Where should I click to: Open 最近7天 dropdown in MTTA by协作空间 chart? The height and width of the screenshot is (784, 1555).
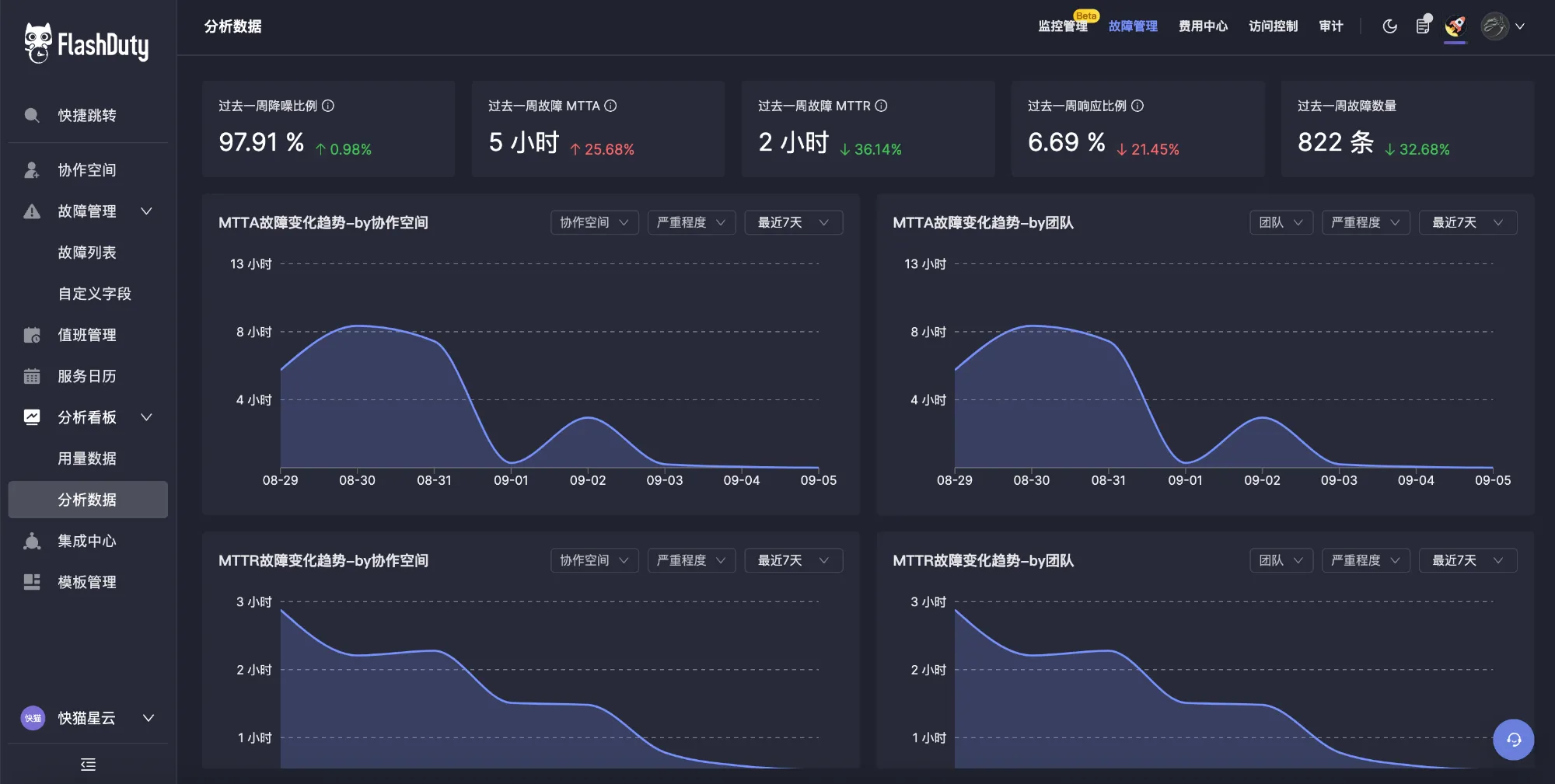click(x=794, y=222)
